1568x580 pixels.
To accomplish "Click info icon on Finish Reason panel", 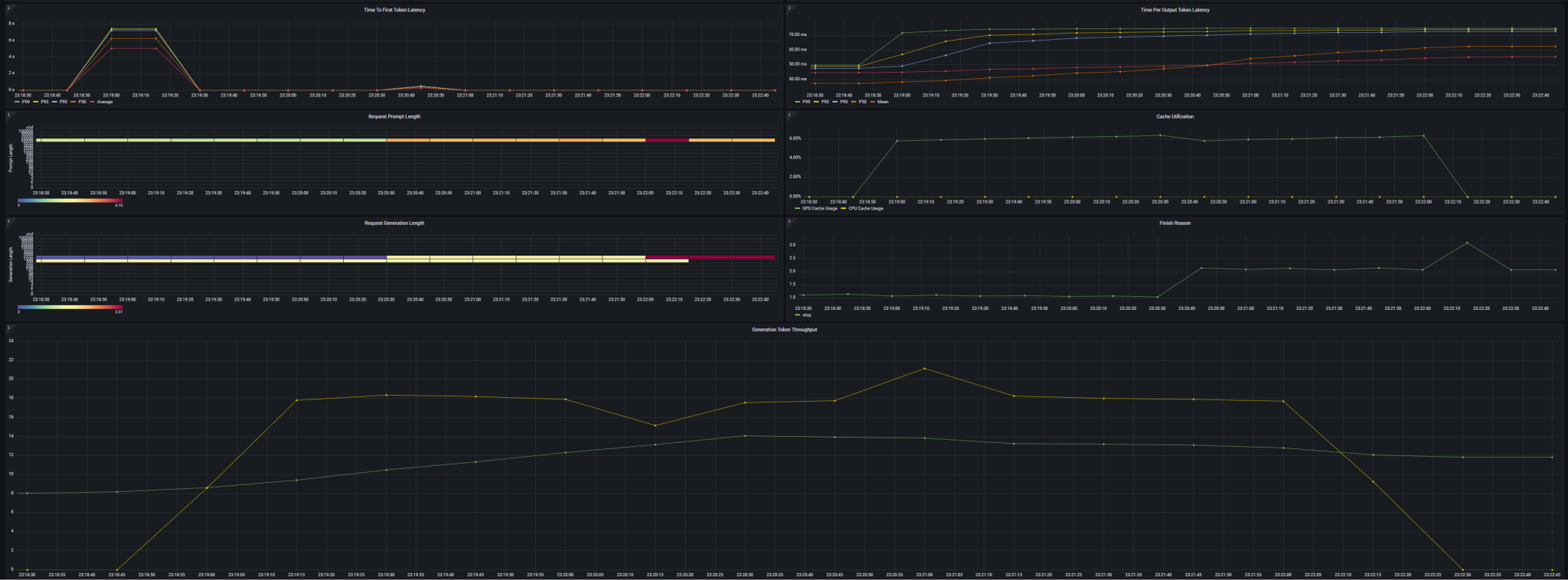I will 789,220.
